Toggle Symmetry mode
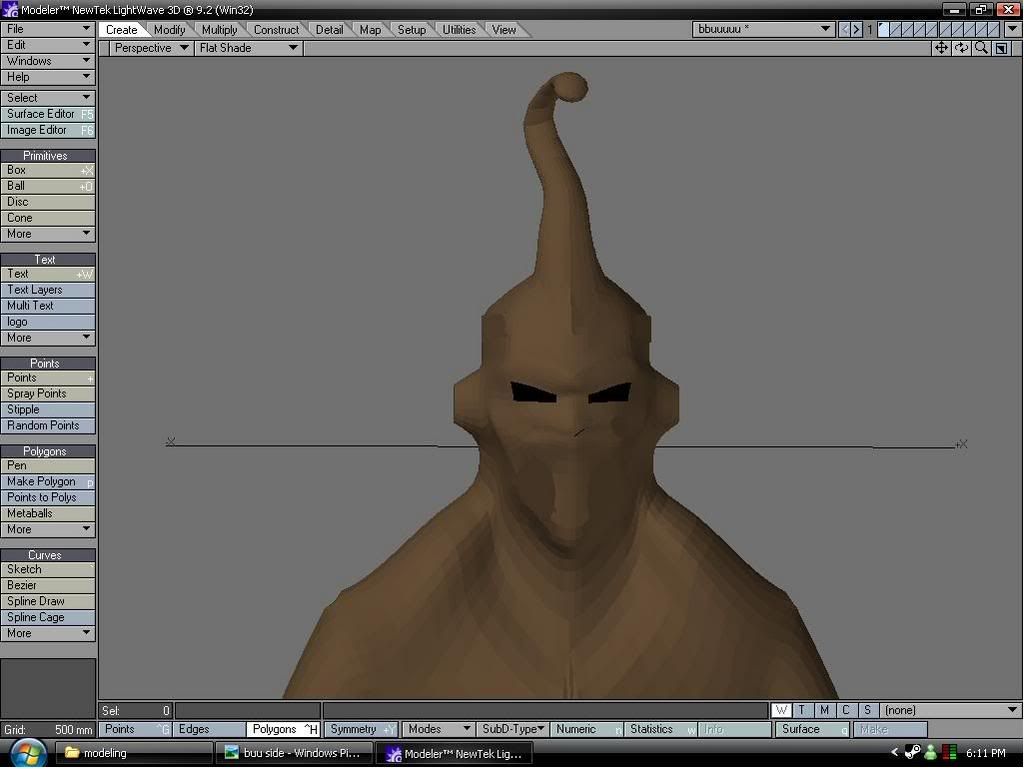Screen dimensions: 1024x769 point(361,729)
